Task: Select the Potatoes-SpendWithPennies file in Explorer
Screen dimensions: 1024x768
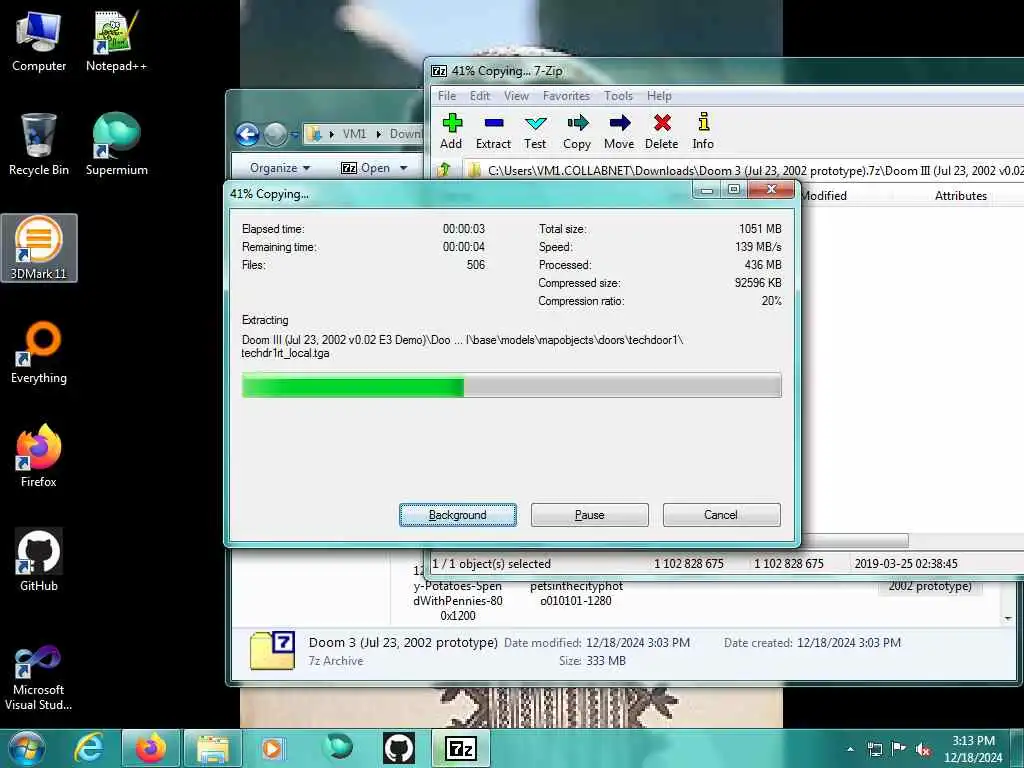Action: point(458,594)
